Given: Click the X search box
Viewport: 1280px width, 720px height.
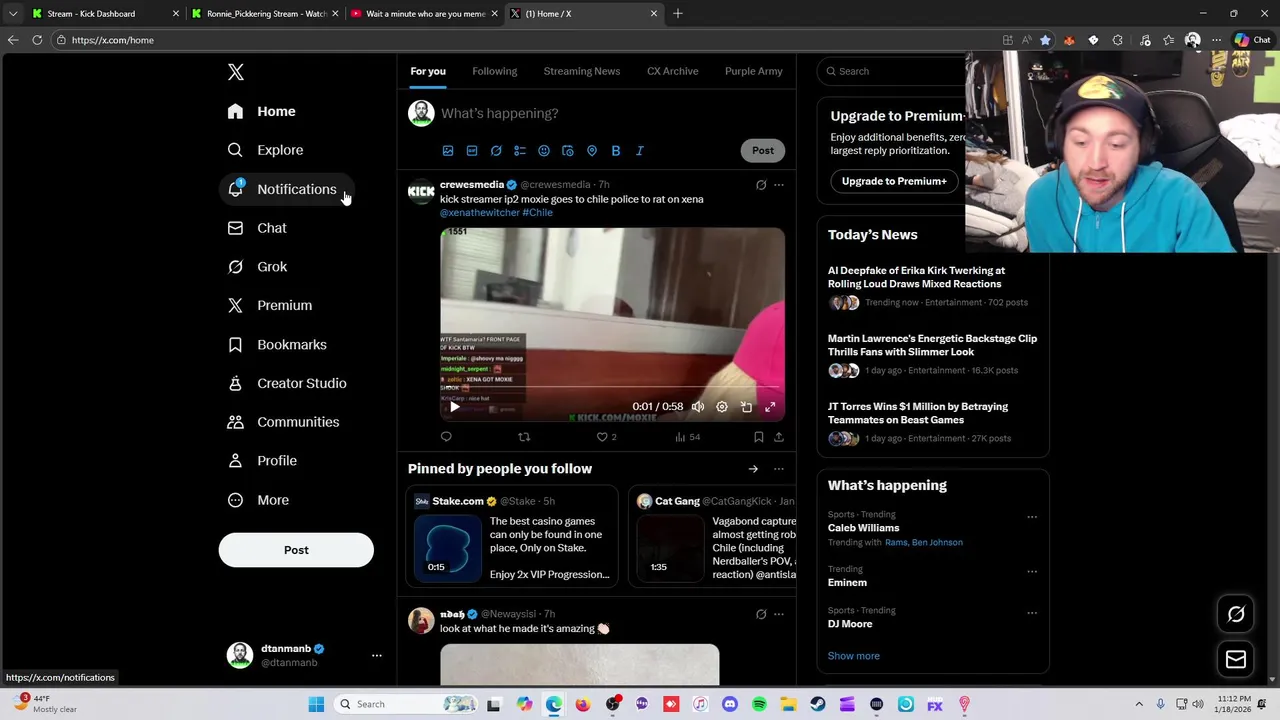Looking at the screenshot, I should pyautogui.click(x=890, y=71).
